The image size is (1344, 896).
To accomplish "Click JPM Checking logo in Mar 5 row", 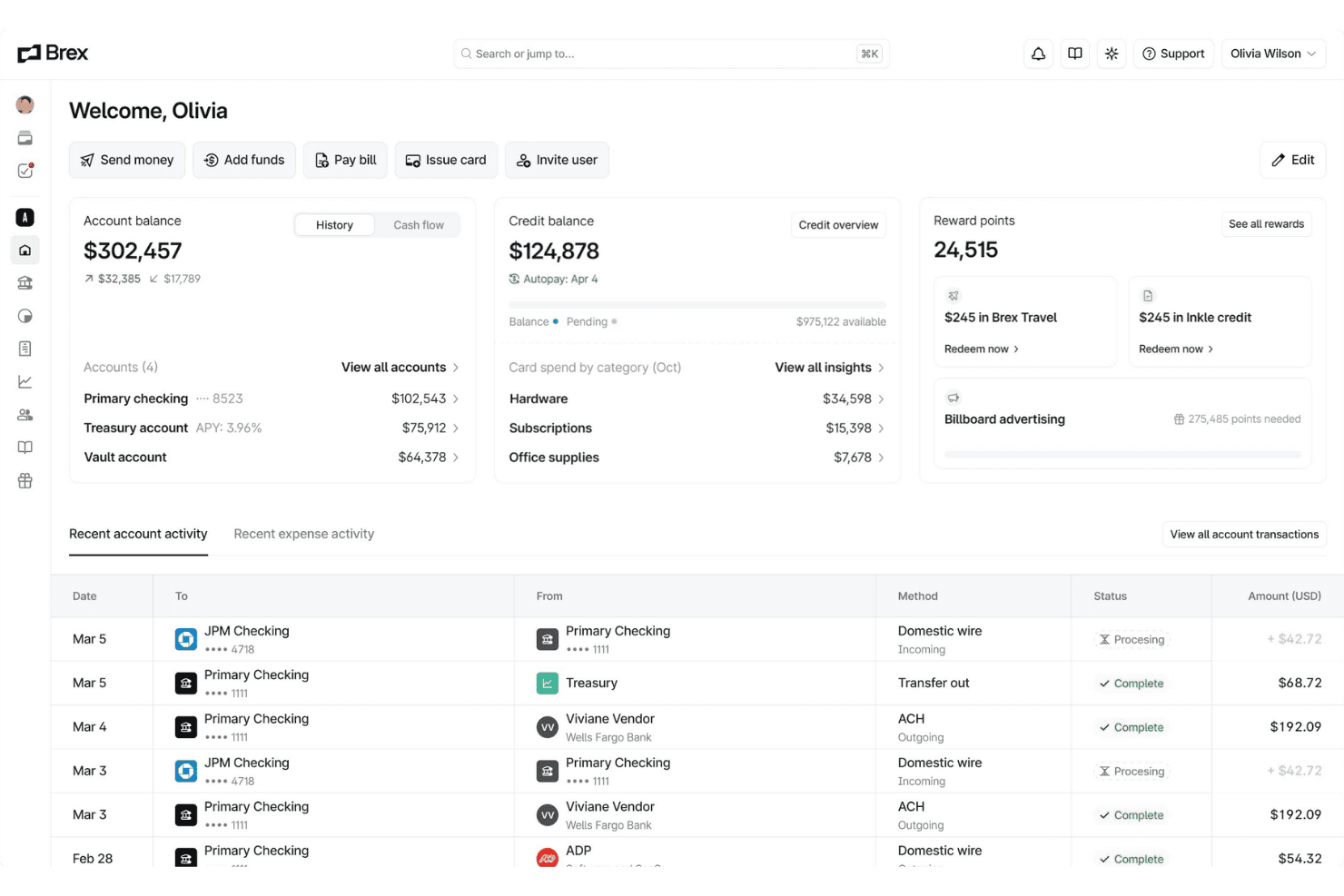I will (186, 639).
